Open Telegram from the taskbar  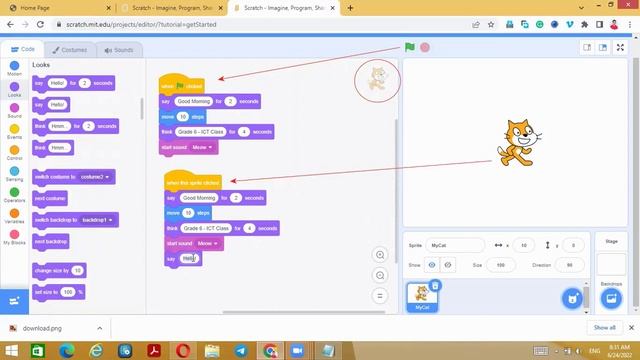point(241,351)
